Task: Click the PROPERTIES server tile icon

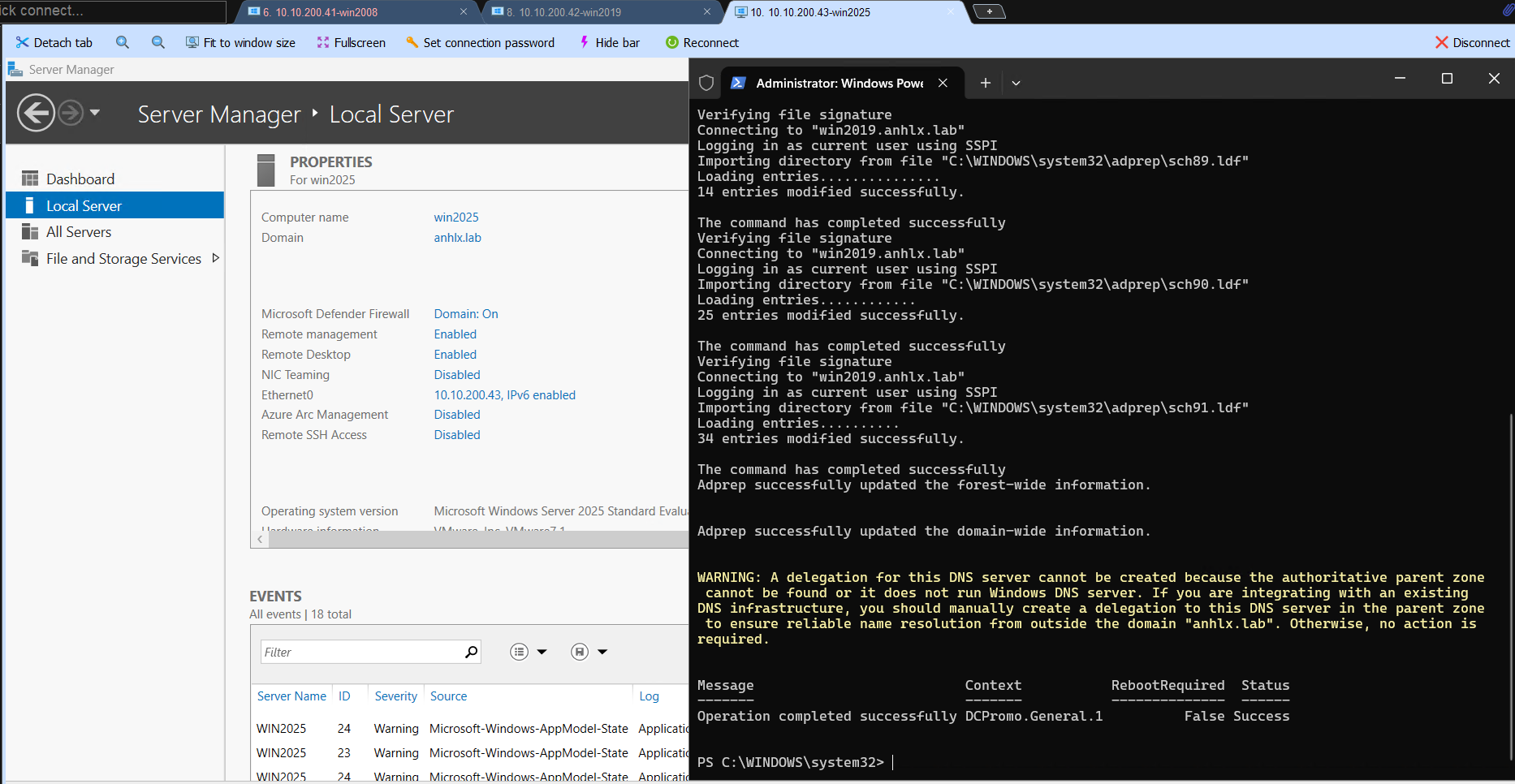Action: tap(266, 170)
